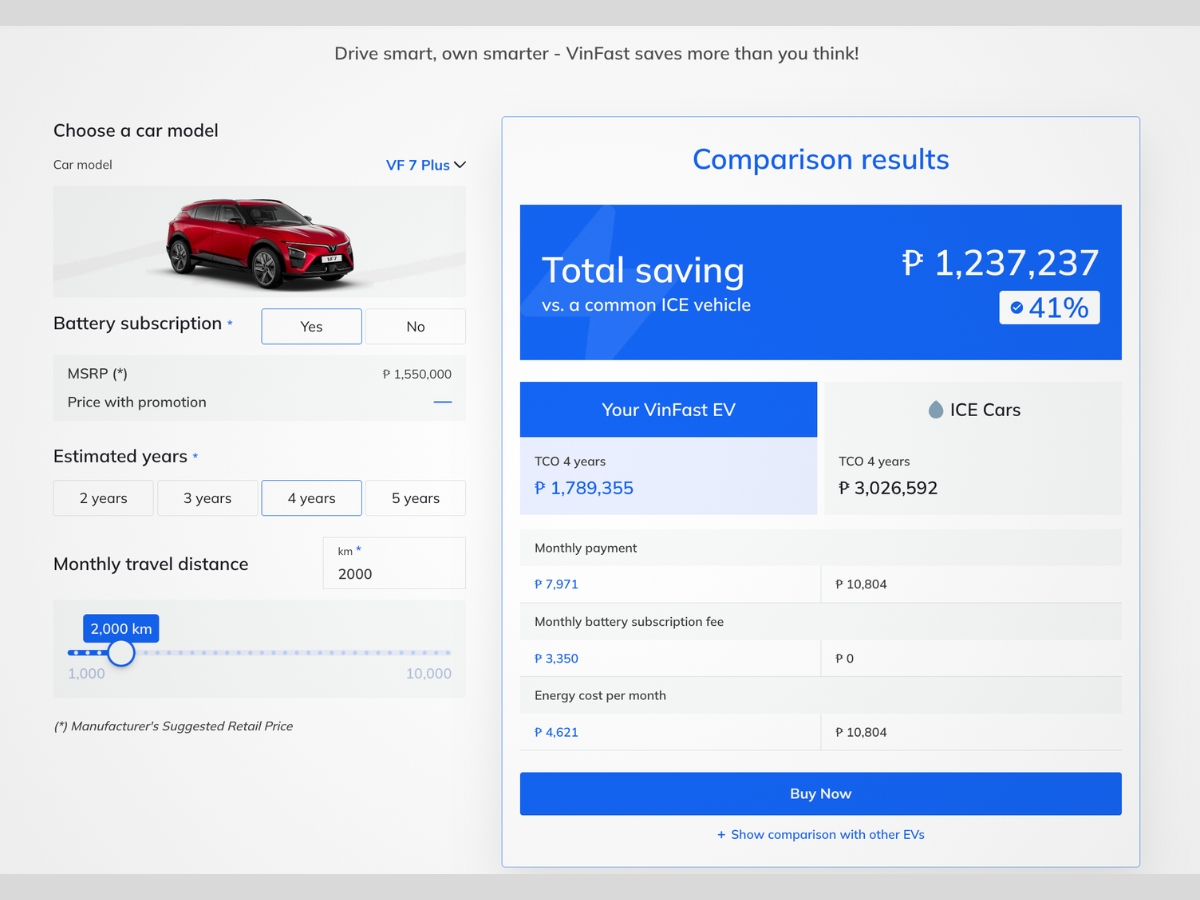
Task: Click the Comparison results heading
Action: click(x=821, y=159)
